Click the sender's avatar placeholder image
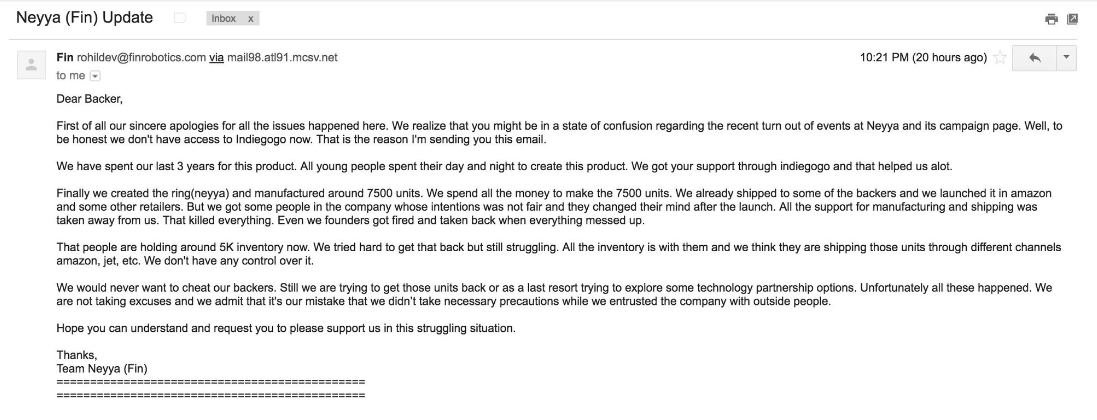Viewport: 1097px width, 420px height. pyautogui.click(x=31, y=64)
